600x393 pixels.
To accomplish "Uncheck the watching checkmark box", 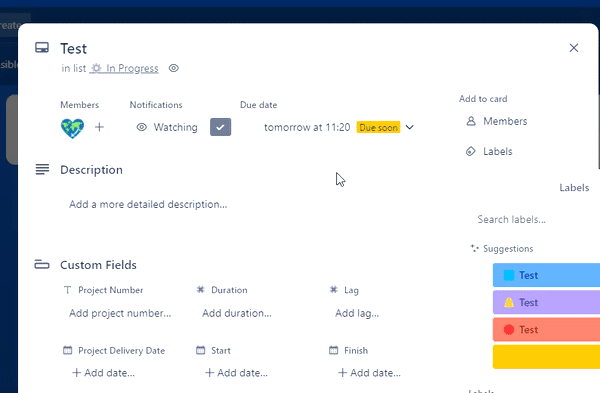I will pyautogui.click(x=220, y=127).
